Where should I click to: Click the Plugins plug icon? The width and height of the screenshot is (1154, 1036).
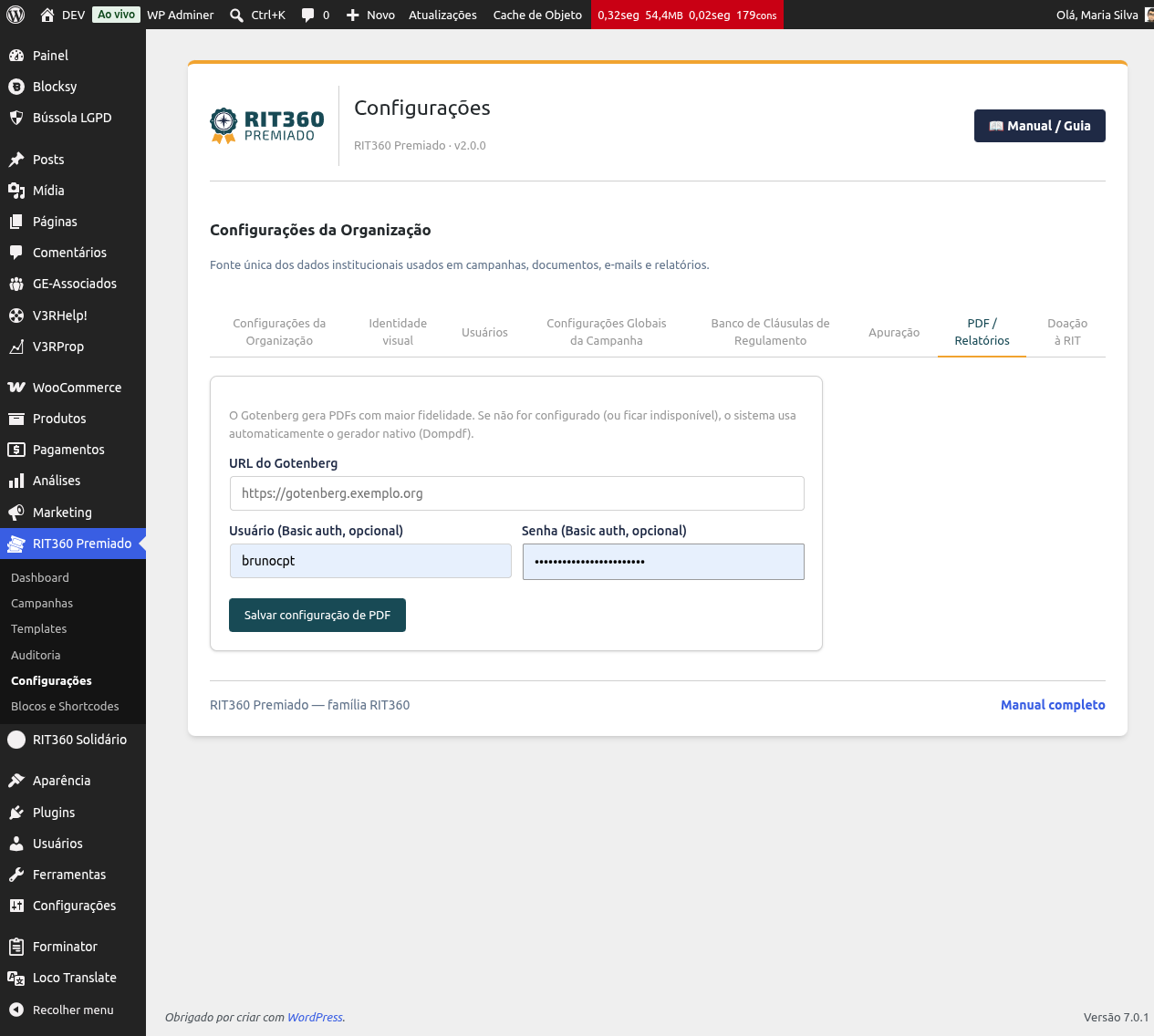16,813
